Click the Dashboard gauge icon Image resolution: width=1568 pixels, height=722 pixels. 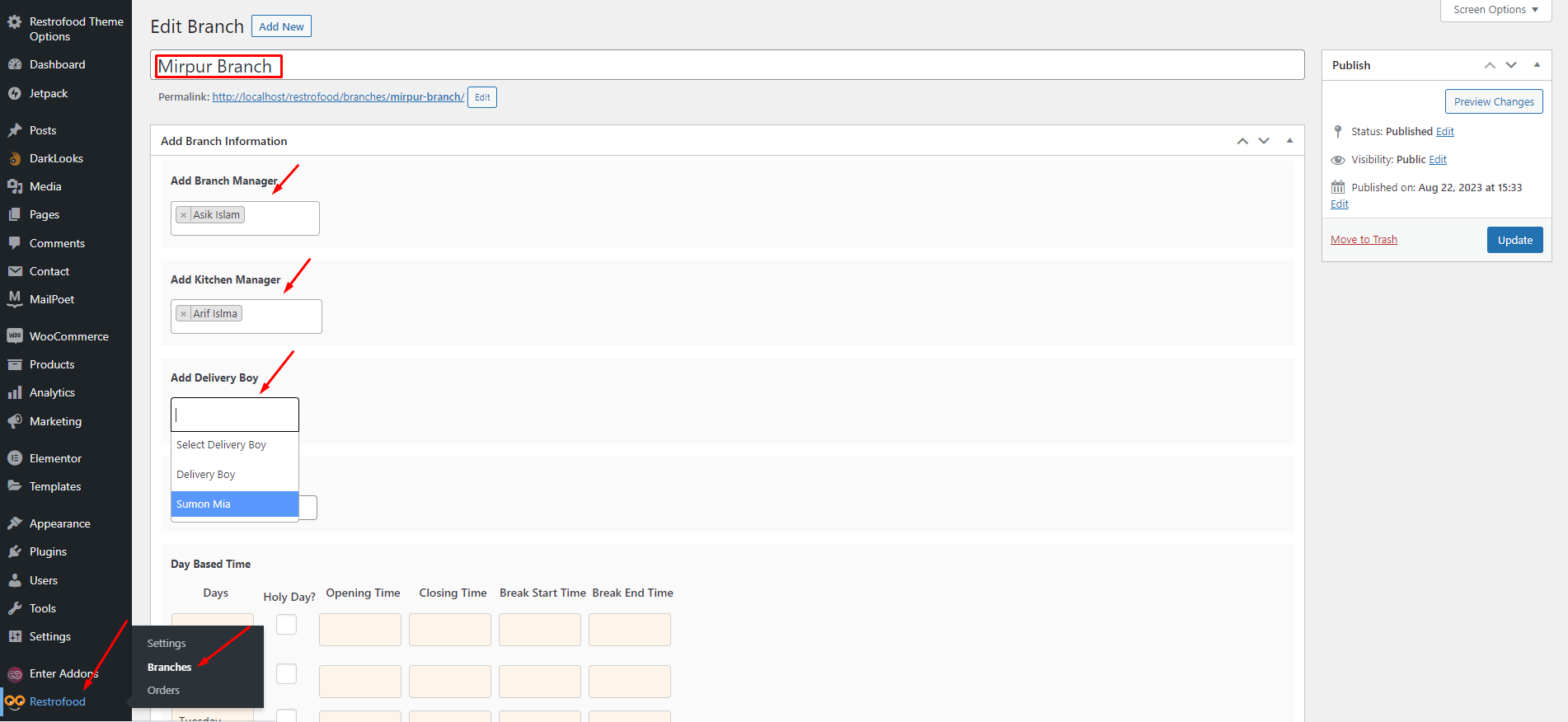click(x=15, y=64)
